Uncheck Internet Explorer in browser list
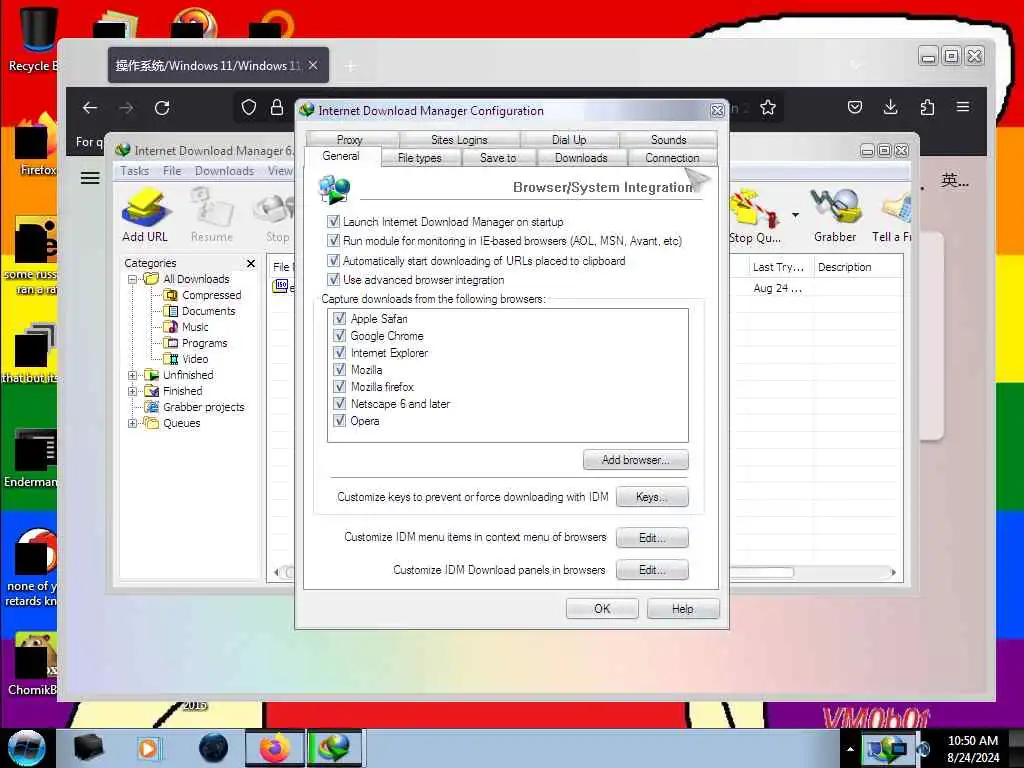 click(x=339, y=352)
